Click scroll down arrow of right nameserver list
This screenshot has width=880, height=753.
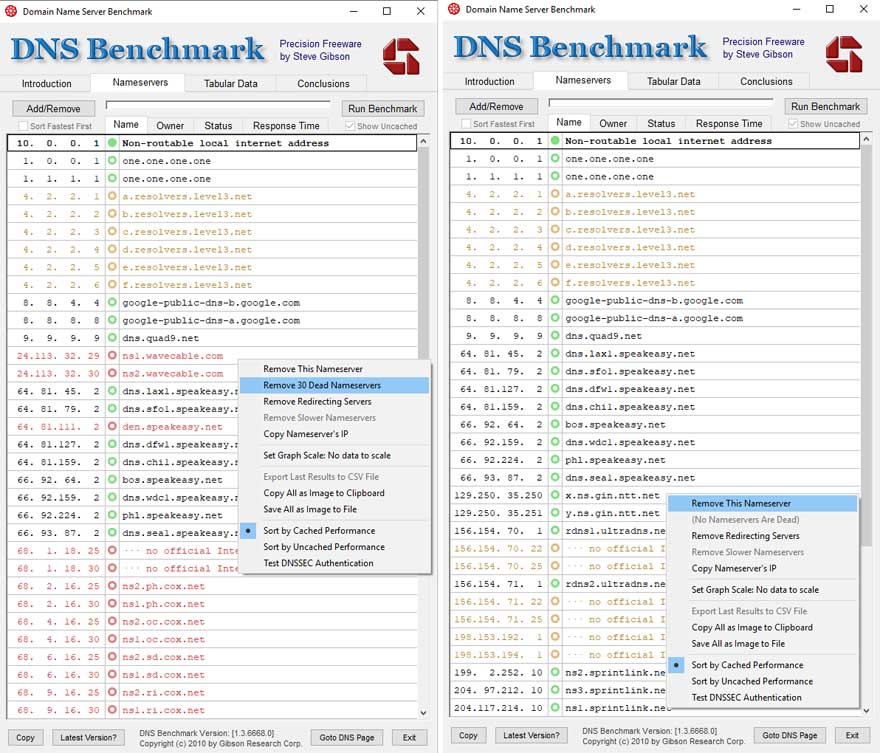pos(866,710)
